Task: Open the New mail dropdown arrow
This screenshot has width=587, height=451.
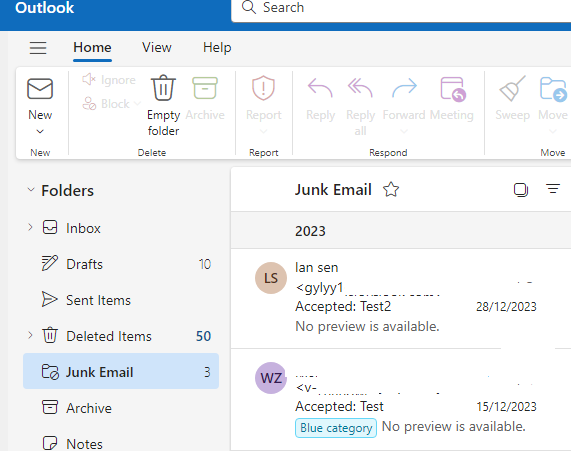Action: click(40, 131)
